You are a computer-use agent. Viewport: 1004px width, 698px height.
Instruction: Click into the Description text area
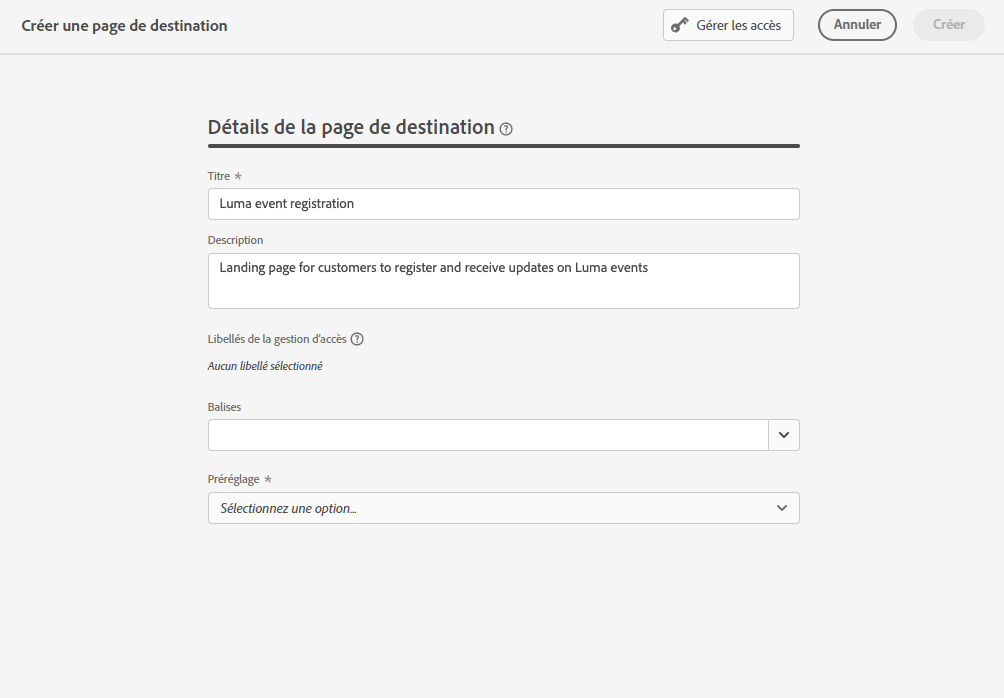pos(503,281)
